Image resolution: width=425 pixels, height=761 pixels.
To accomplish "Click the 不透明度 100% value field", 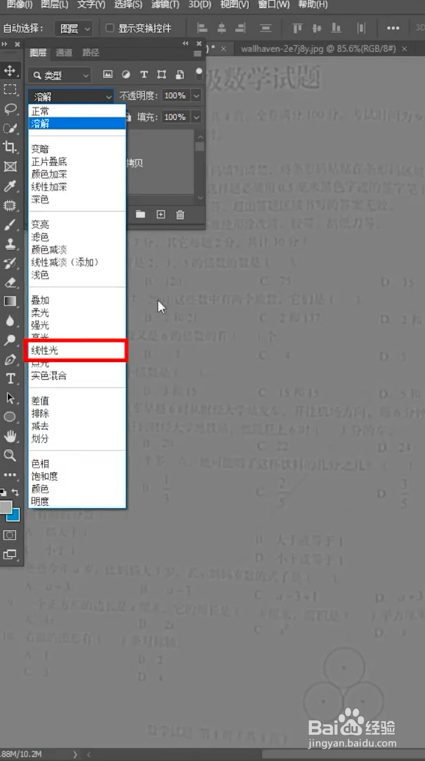I will point(176,96).
